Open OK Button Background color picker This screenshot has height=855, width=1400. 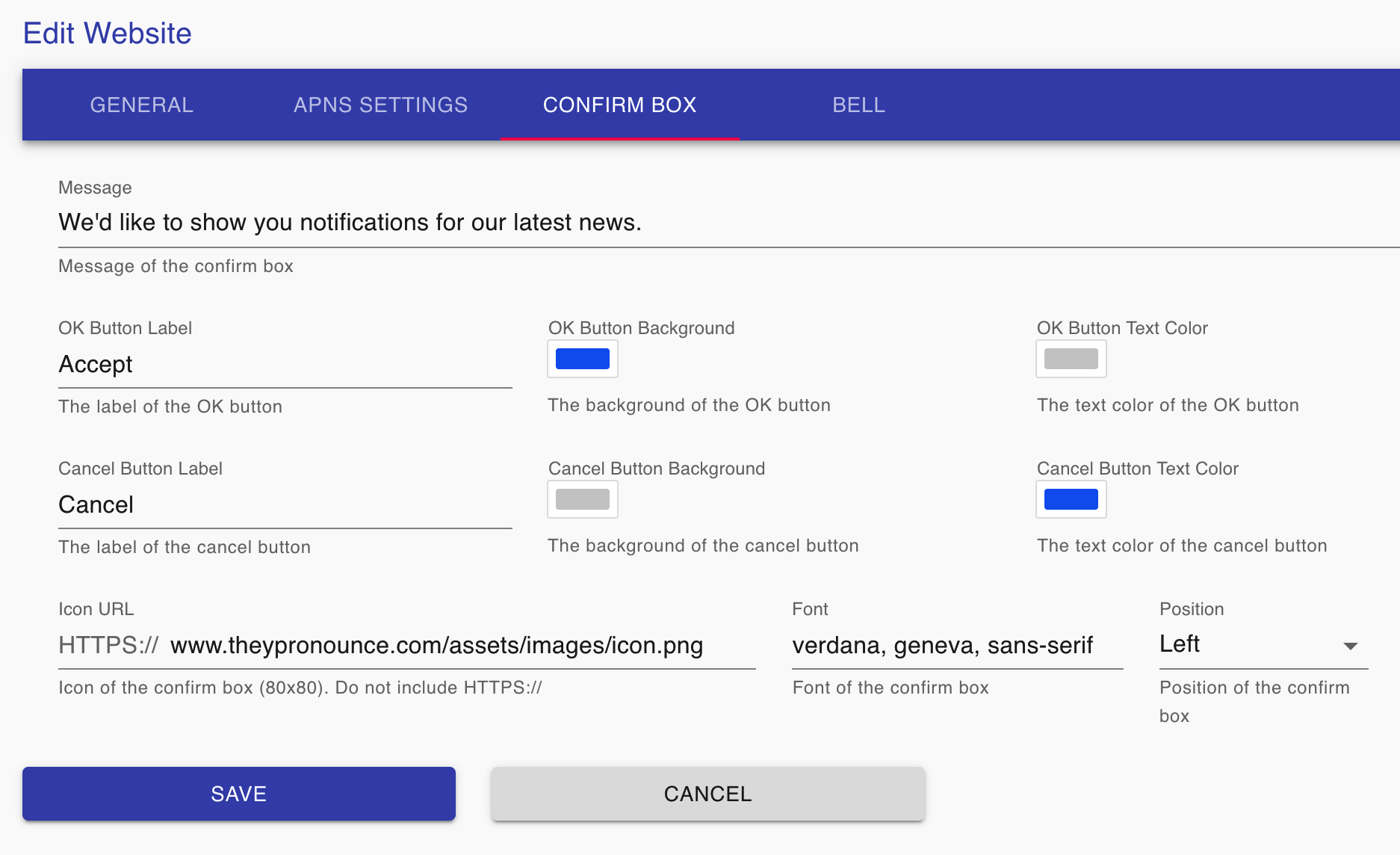pos(583,359)
